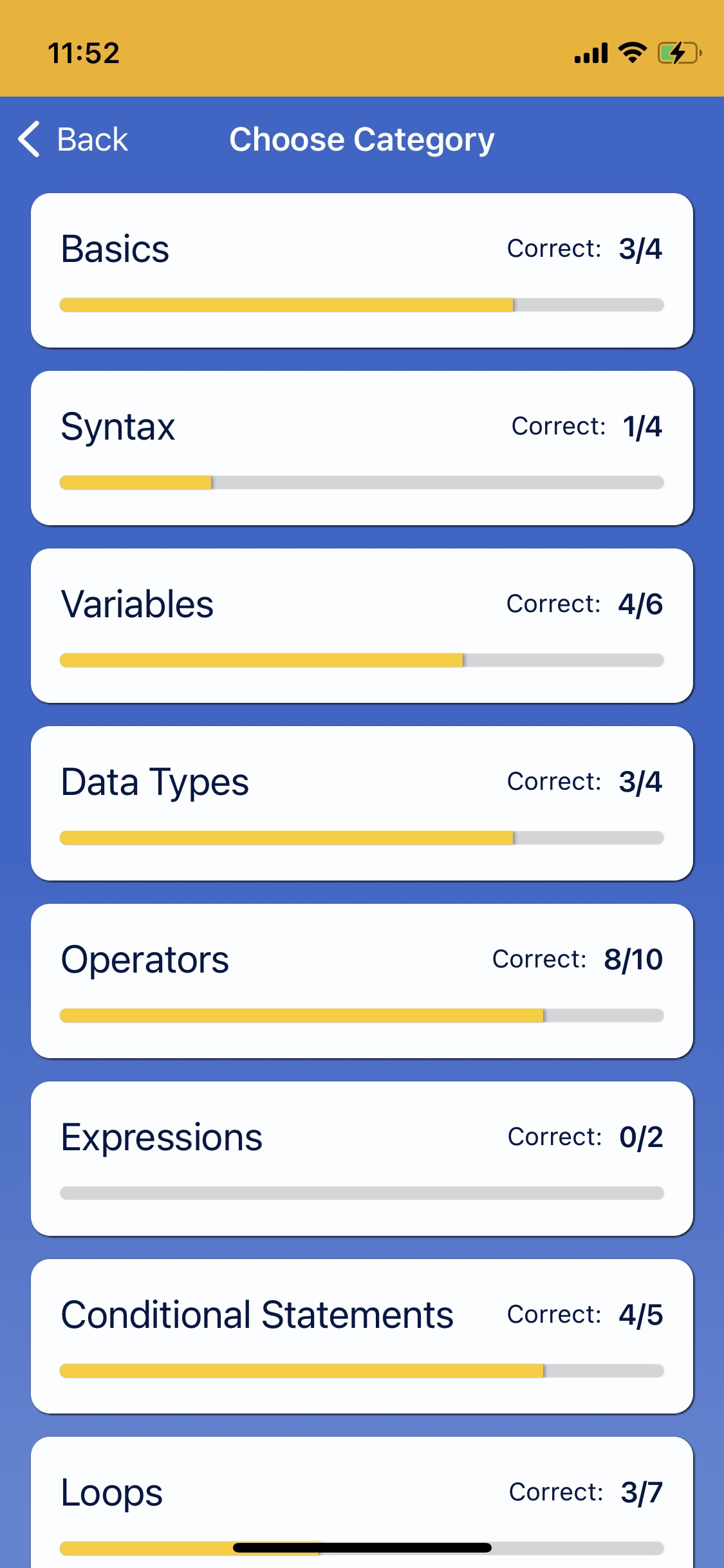Image resolution: width=724 pixels, height=1568 pixels.
Task: Tap the clock showing 11:52
Action: pyautogui.click(x=84, y=53)
